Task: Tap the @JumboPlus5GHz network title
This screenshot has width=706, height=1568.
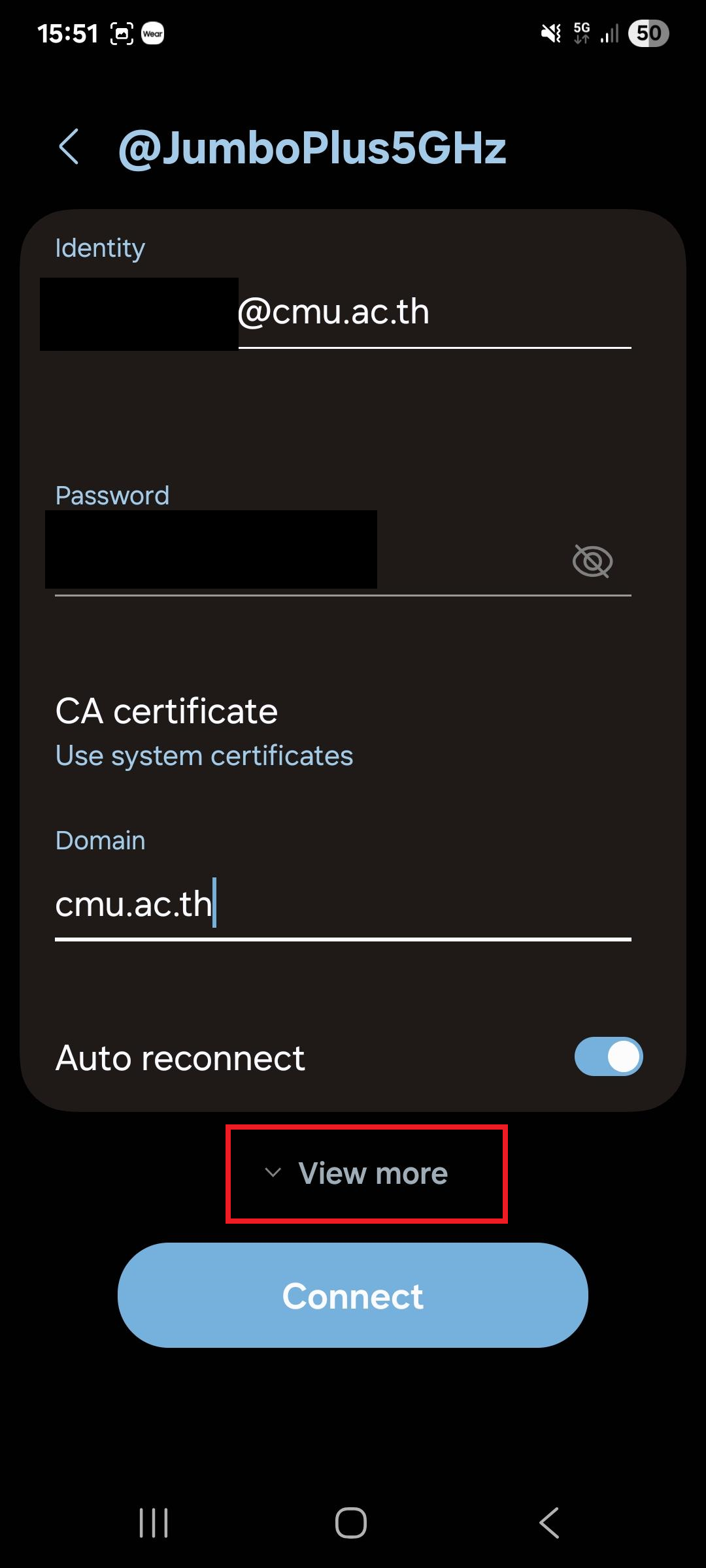Action: [312, 148]
